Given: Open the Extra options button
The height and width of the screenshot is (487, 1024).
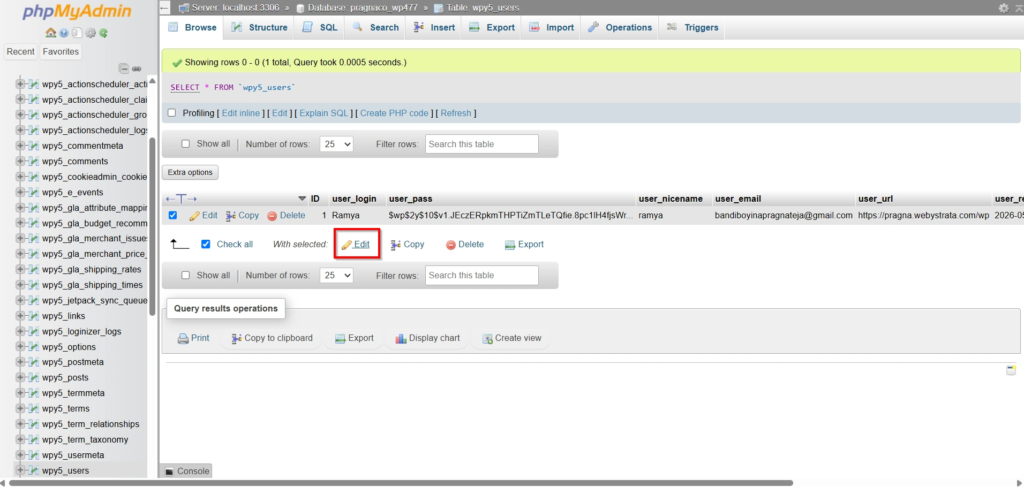Looking at the screenshot, I should (x=190, y=172).
